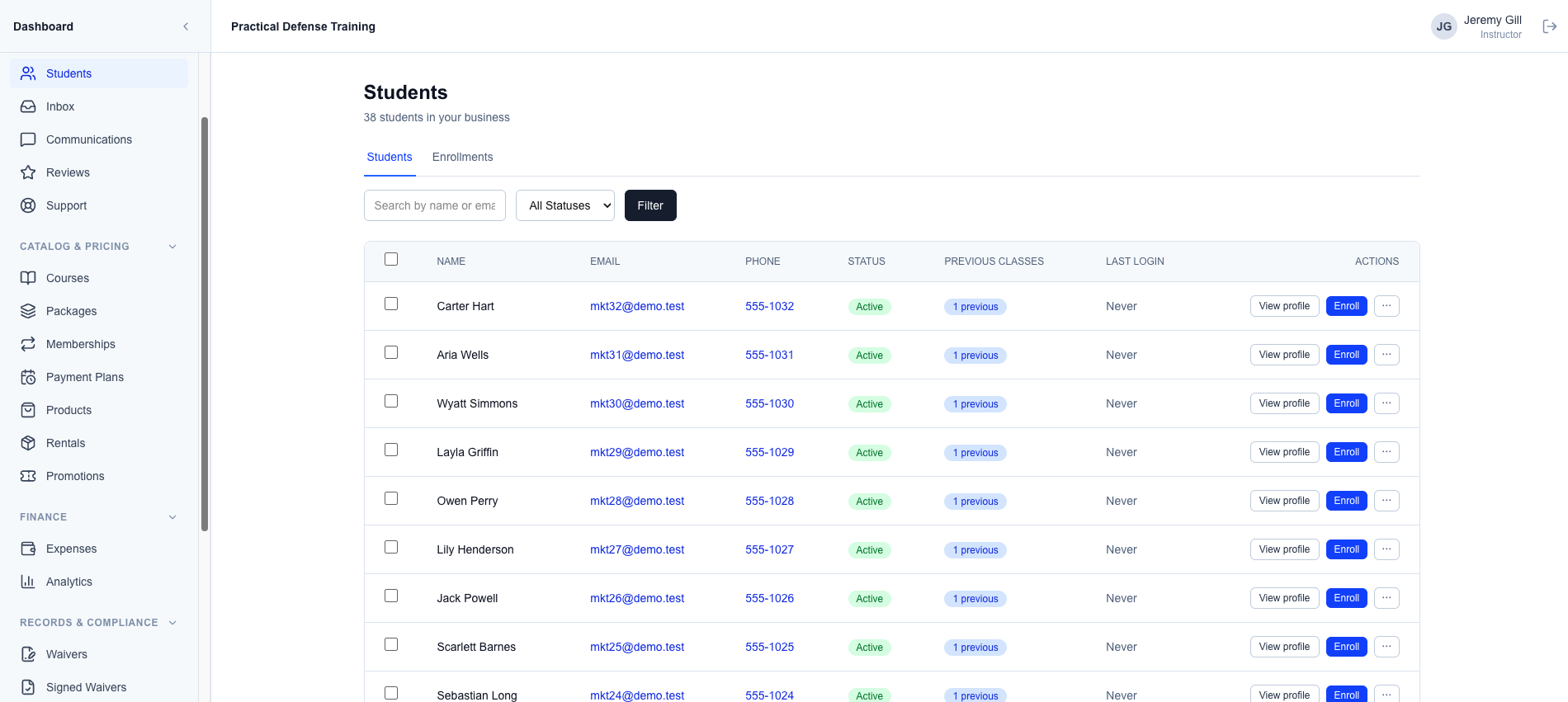1568x702 pixels.
Task: Click phone number 555-1029
Action: [769, 452]
